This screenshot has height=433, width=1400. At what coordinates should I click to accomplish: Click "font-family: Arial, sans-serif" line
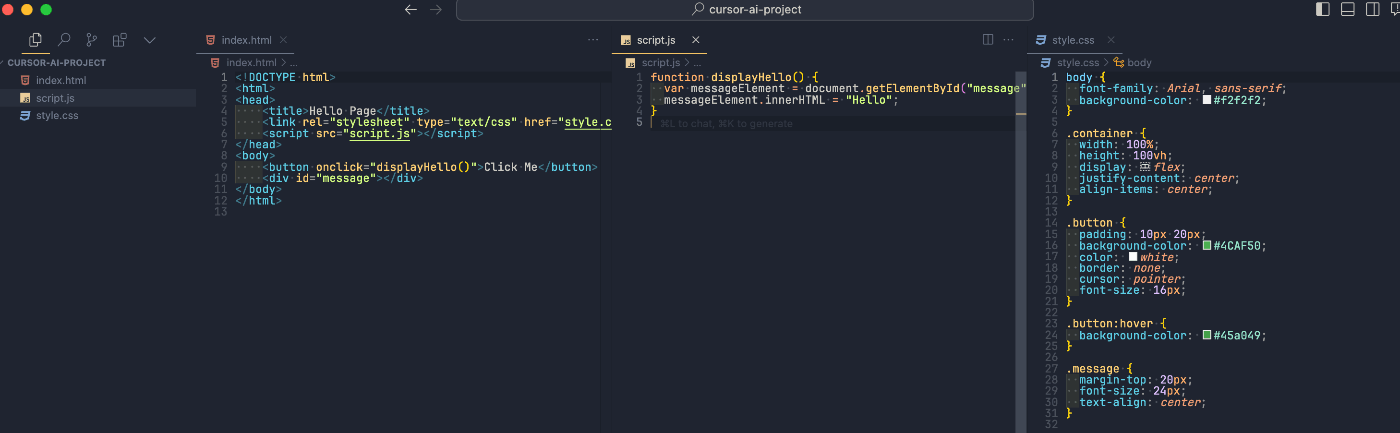(1183, 88)
